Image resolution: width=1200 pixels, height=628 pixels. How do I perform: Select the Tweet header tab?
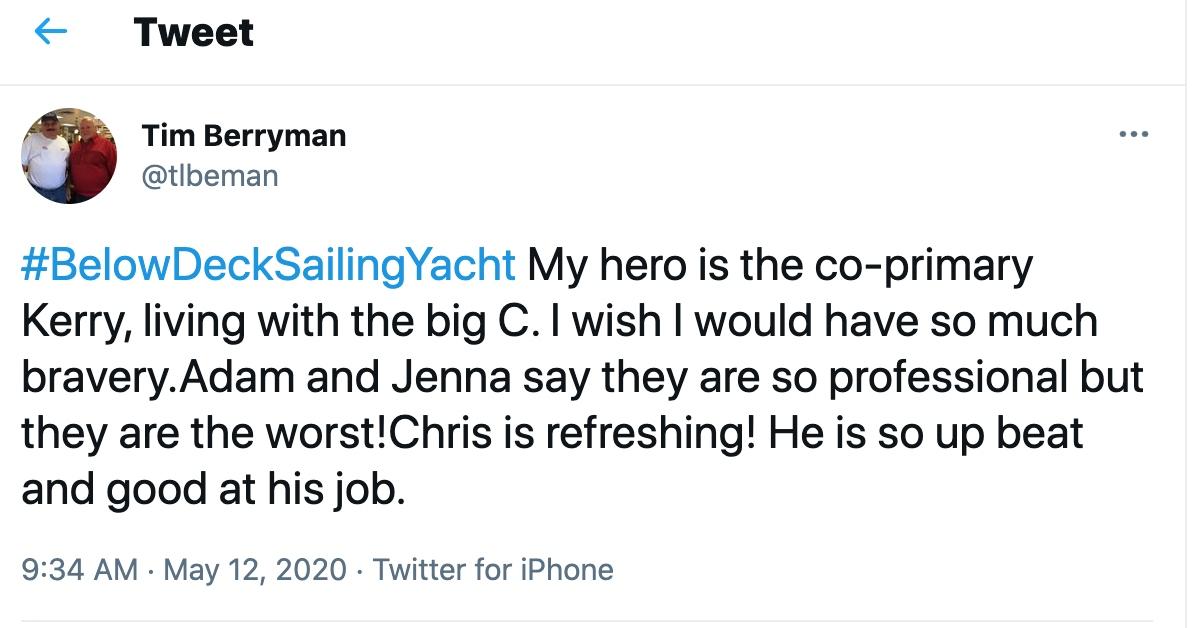click(193, 32)
